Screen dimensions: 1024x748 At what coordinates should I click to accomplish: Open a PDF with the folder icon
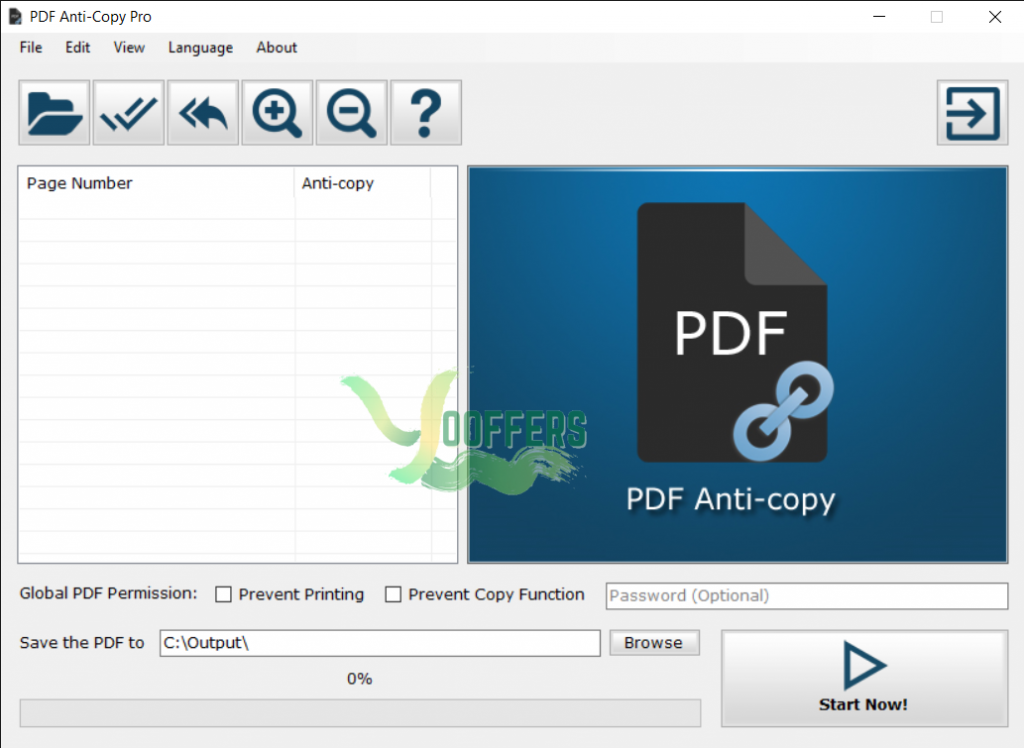pyautogui.click(x=54, y=112)
